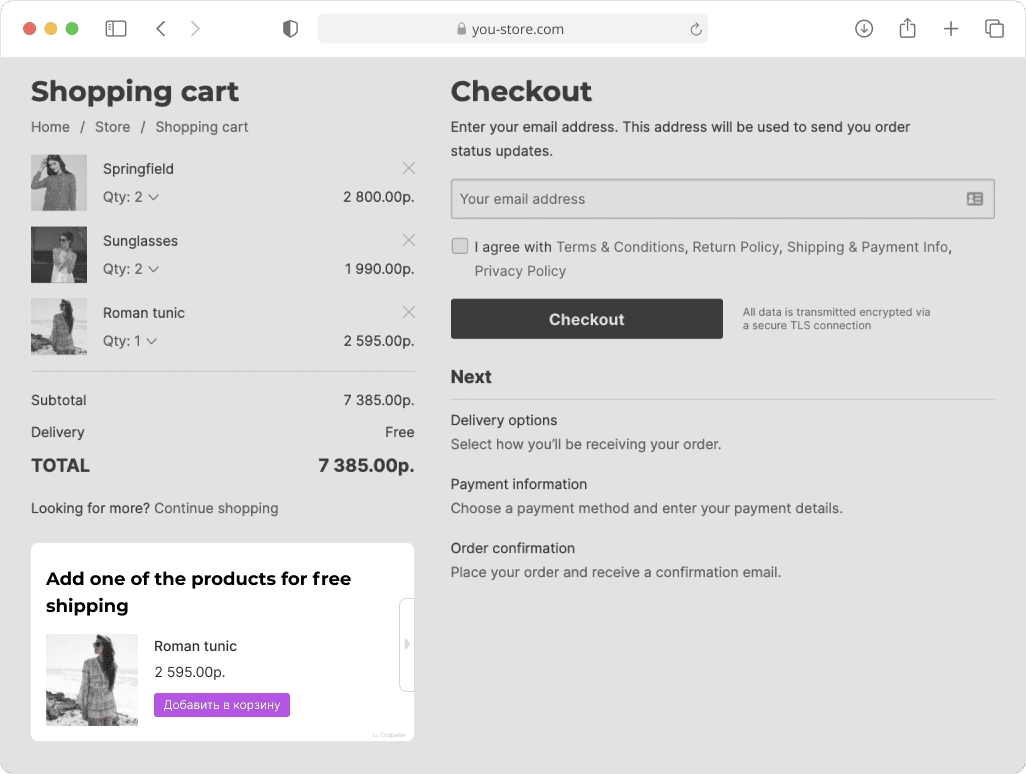The height and width of the screenshot is (774, 1026).
Task: Open a new tab with plus icon
Action: coord(951,29)
